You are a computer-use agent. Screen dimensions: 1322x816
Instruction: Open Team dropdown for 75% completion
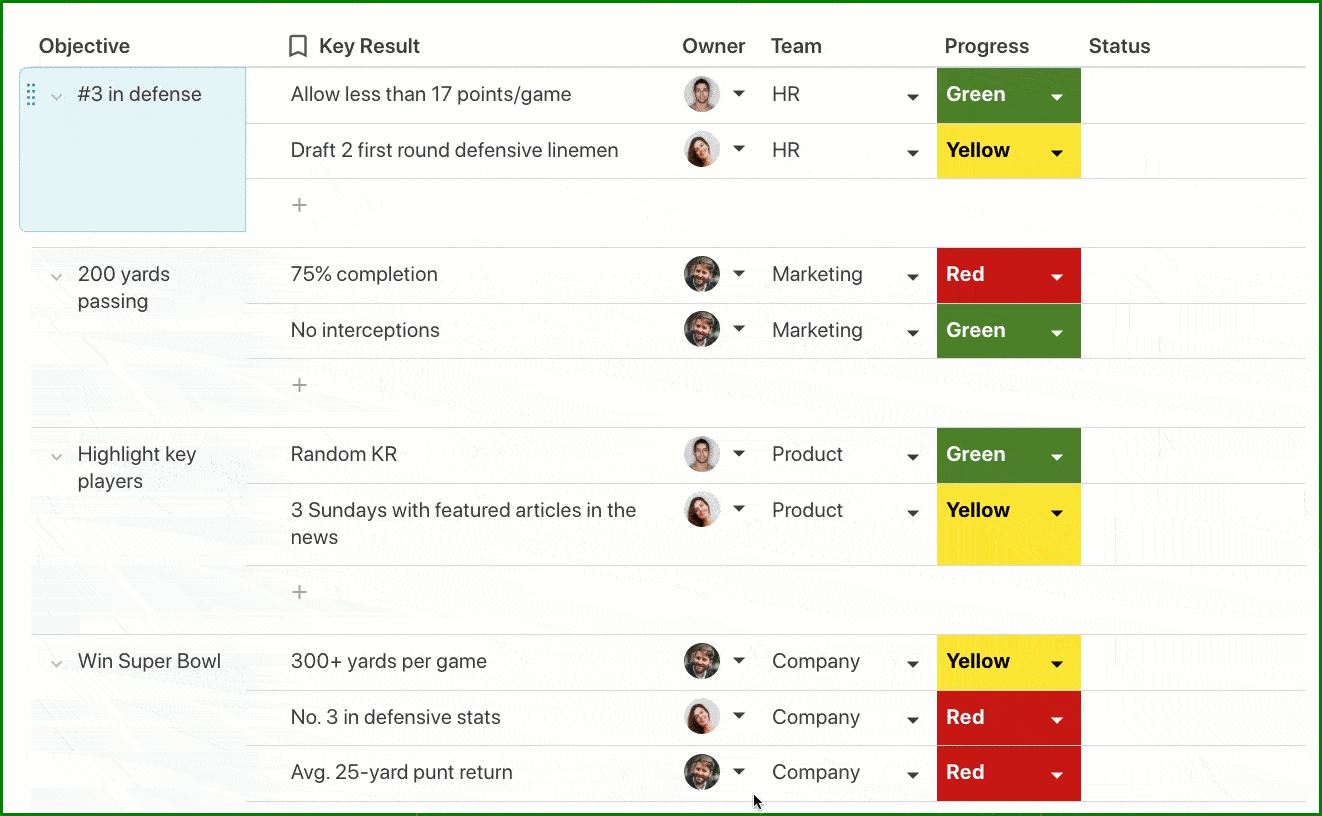(x=913, y=277)
